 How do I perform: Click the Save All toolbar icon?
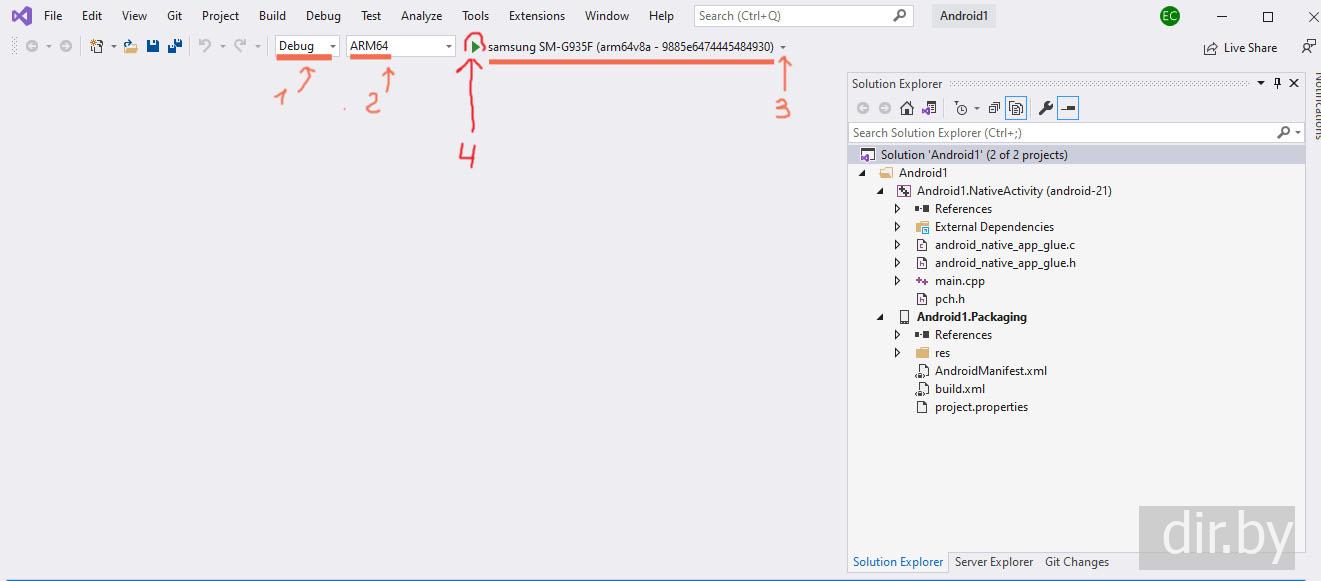click(174, 46)
